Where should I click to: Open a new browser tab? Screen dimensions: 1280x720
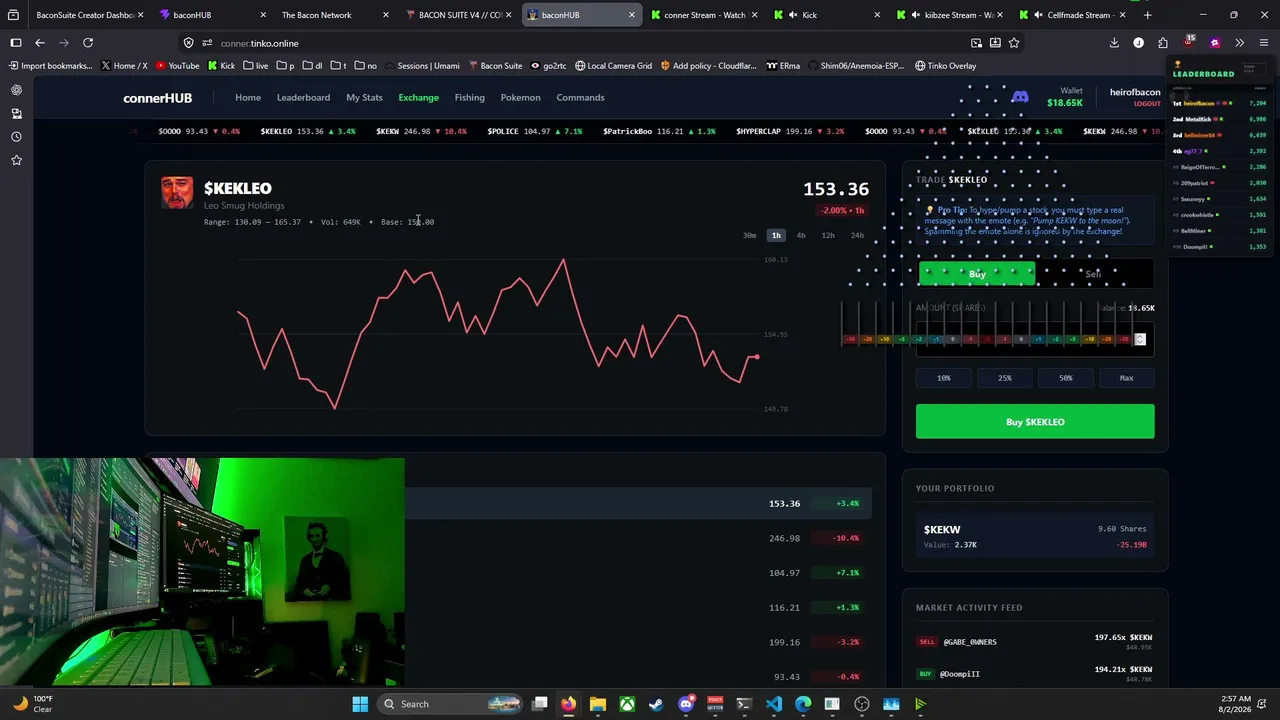tap(1147, 15)
